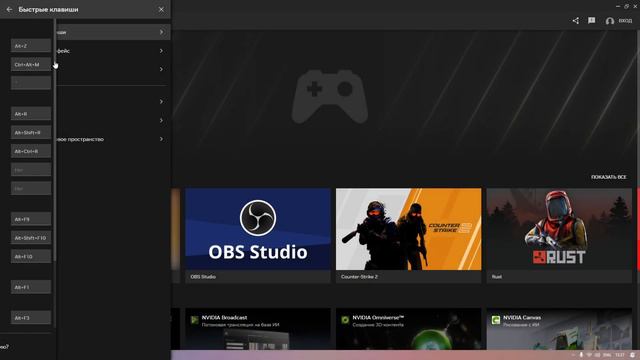Image resolution: width=640 pixels, height=360 pixels.
Task: Edit the Alt+F9 shortcut field
Action: [31, 219]
